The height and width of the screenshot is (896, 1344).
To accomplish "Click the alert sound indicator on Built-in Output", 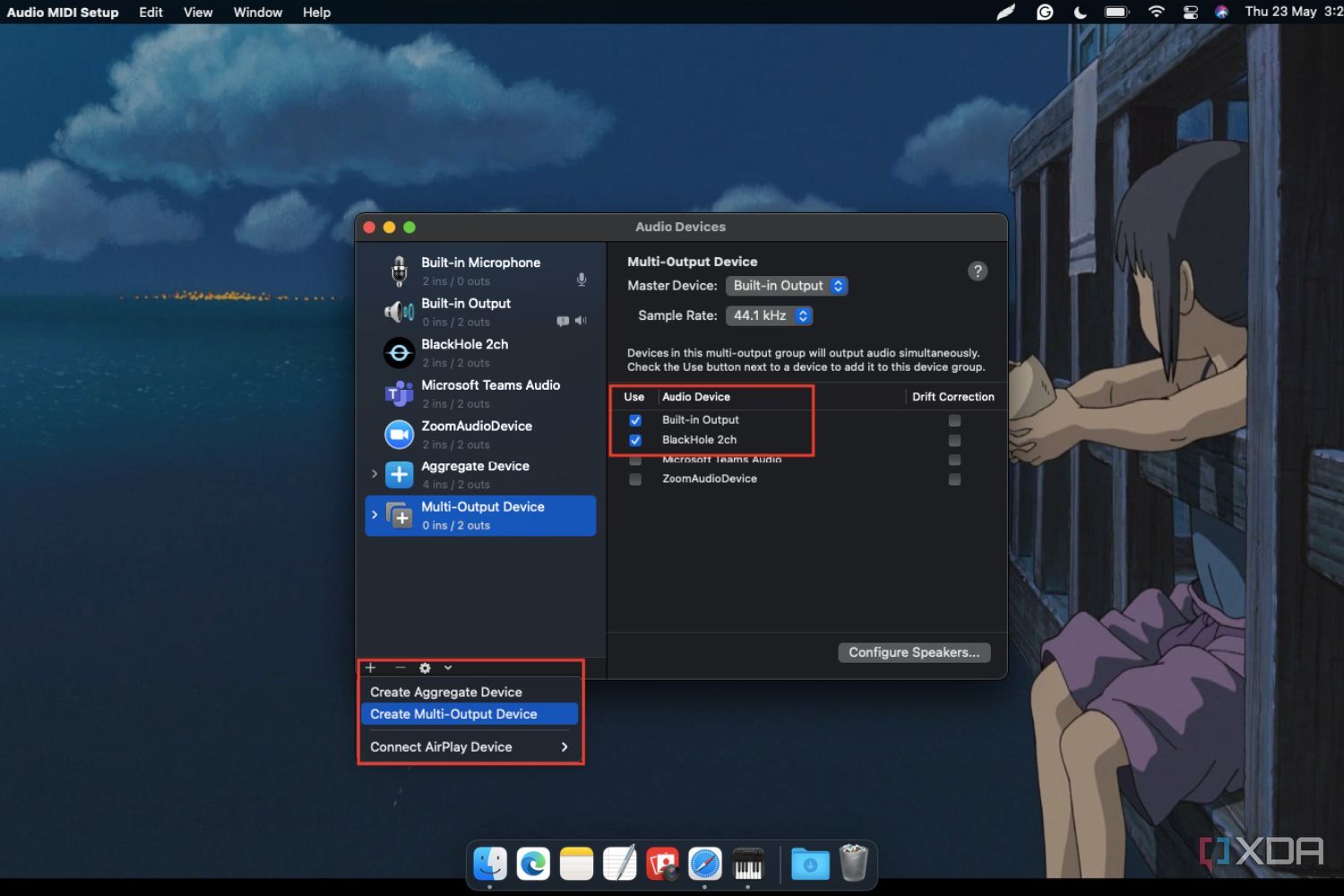I will 563,321.
